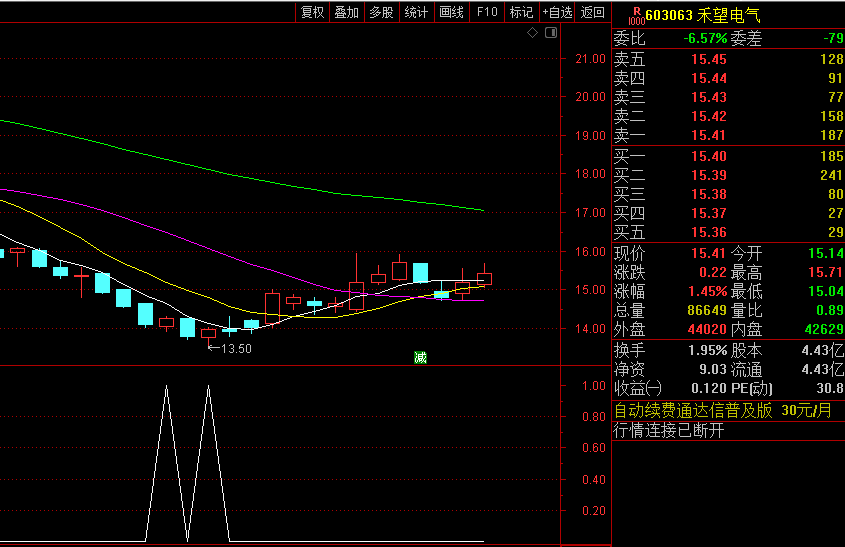Viewport: 845px width, 547px height.
Task: Open the 统计 statistics tool
Action: point(416,12)
